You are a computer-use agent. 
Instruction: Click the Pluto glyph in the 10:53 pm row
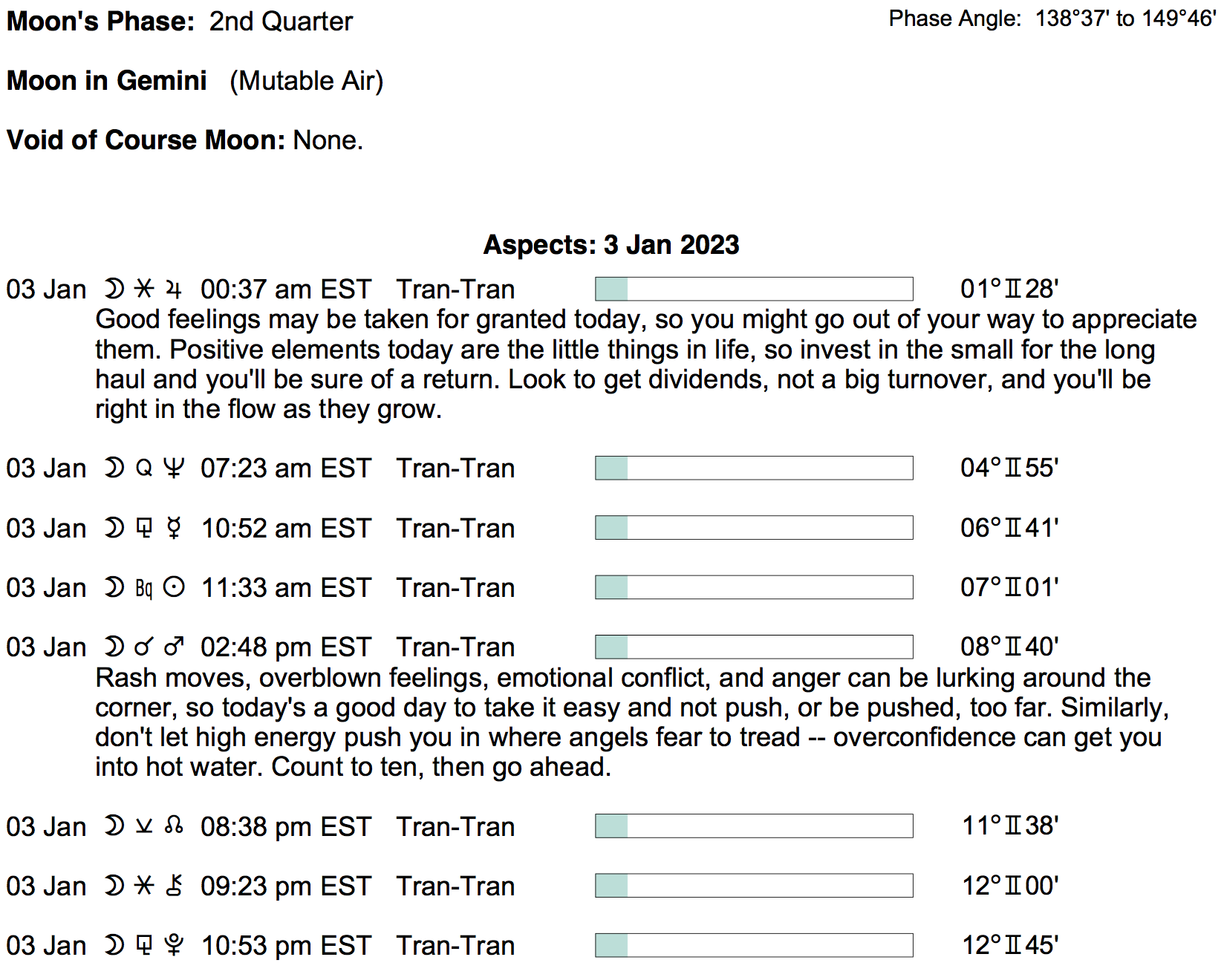click(x=174, y=944)
